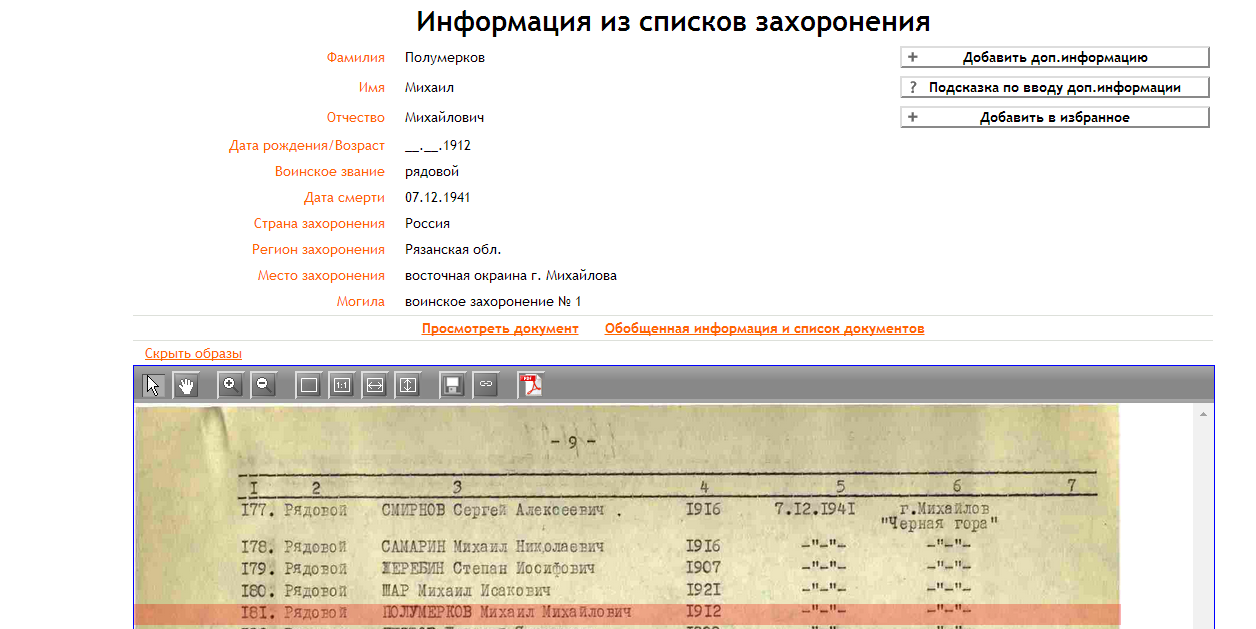Export the document as PDF
1256x629 pixels.
(530, 385)
